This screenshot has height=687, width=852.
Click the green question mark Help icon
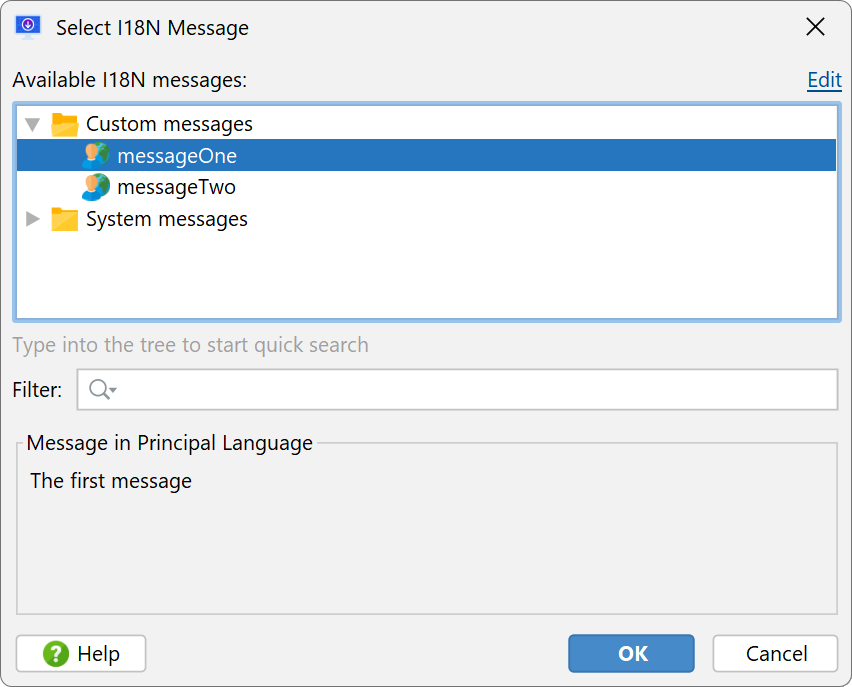(56, 653)
